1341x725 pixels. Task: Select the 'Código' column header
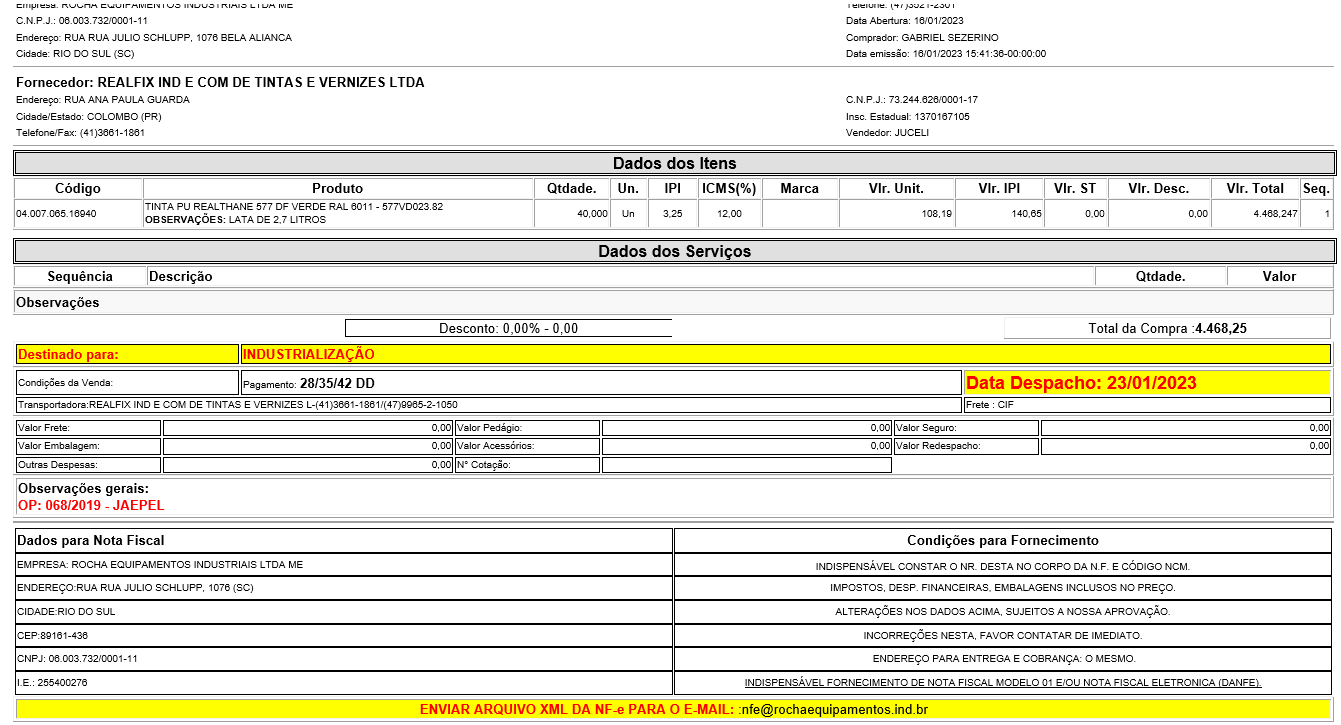click(78, 188)
